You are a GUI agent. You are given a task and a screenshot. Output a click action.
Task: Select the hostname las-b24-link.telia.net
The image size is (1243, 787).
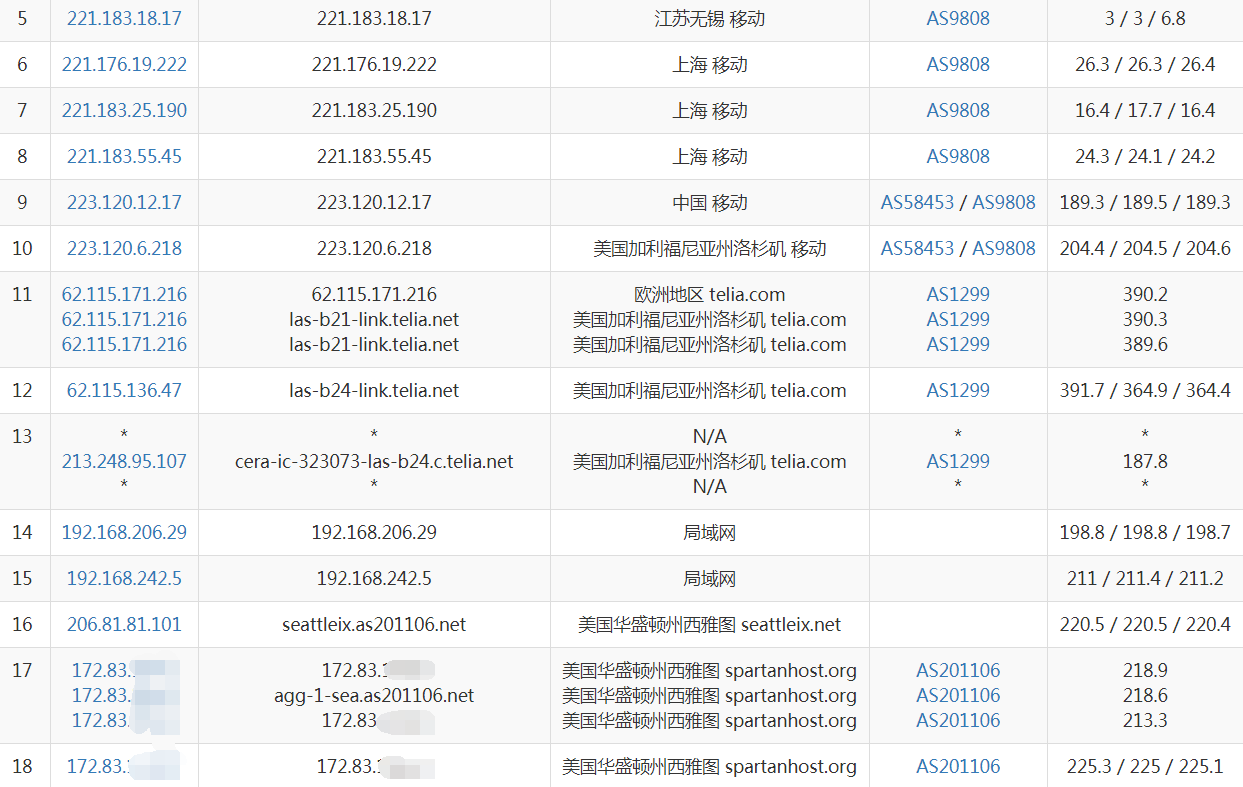coord(374,391)
